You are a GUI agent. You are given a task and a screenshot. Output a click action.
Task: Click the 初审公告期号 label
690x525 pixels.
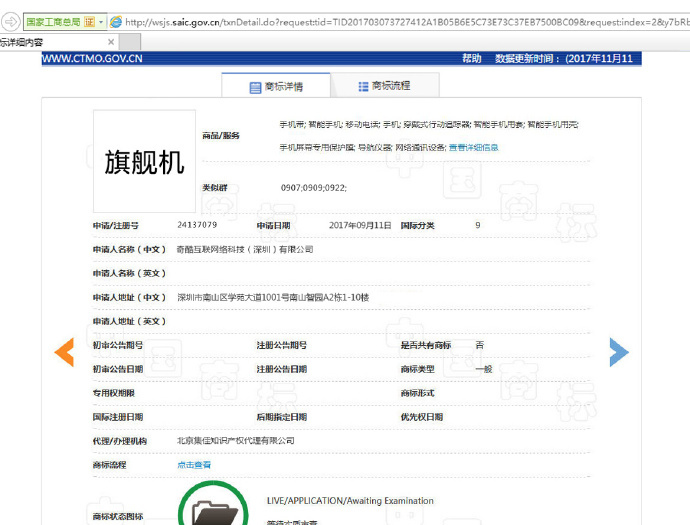pyautogui.click(x=118, y=345)
